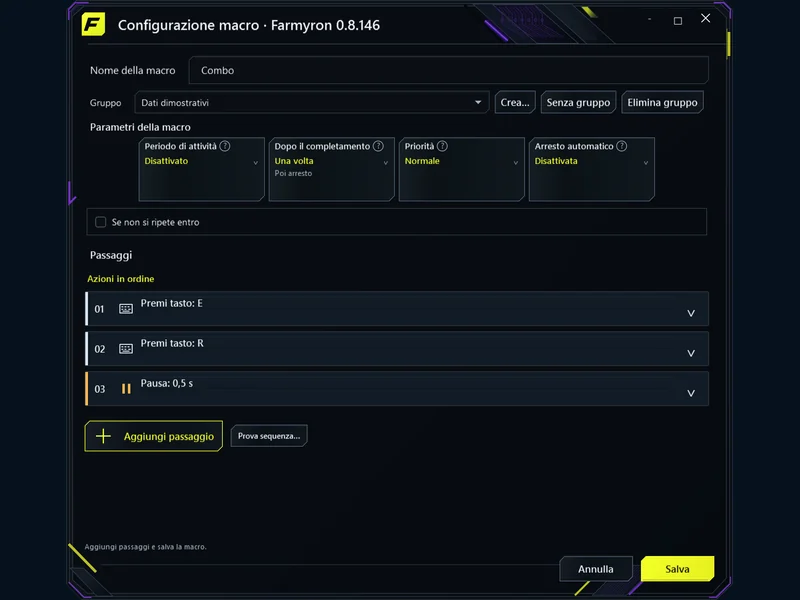Screen dimensions: 800x600
Task: Click the 'Passaggi' section heading
Action: [111, 255]
